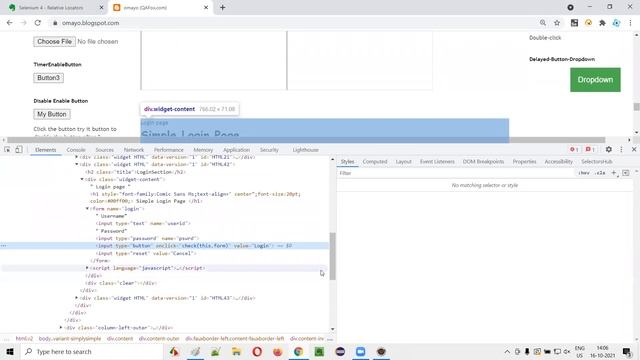Click the Styles Filter input field
Image resolution: width=640 pixels, height=360 pixels.
455,173
